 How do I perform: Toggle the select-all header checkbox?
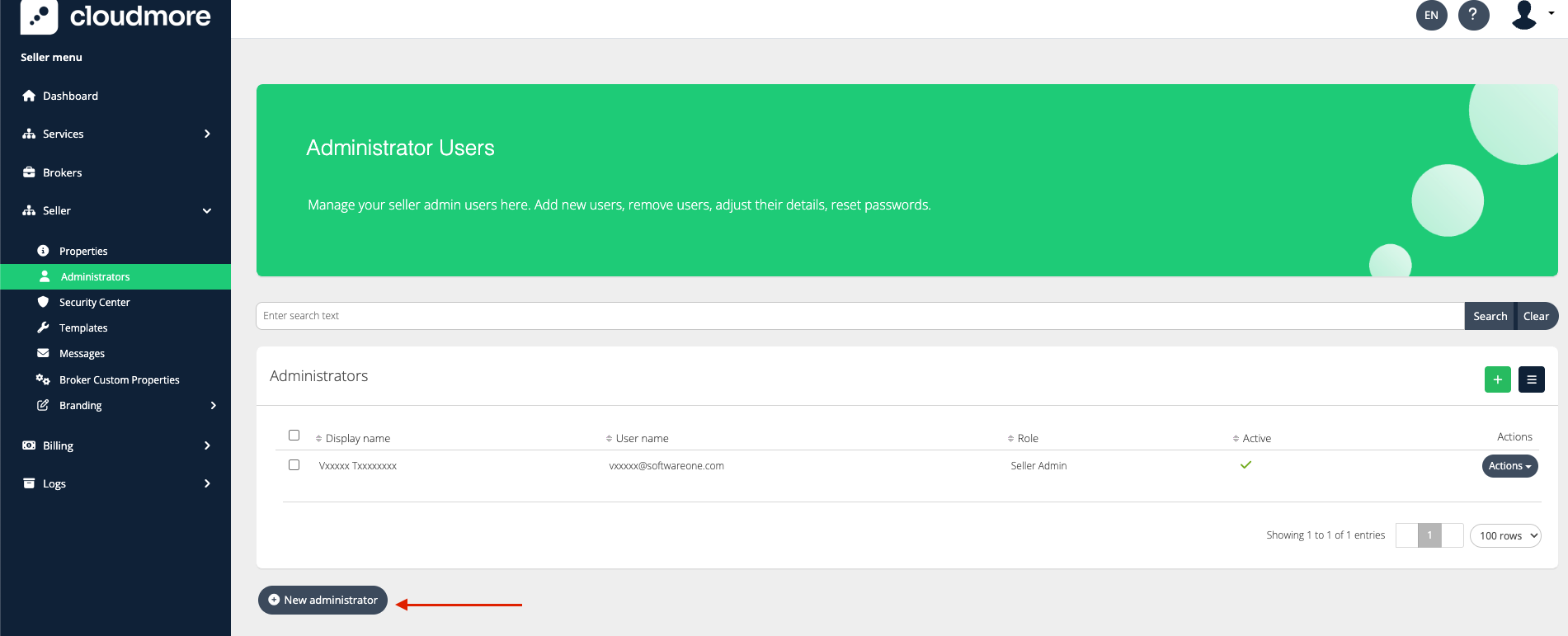tap(294, 436)
